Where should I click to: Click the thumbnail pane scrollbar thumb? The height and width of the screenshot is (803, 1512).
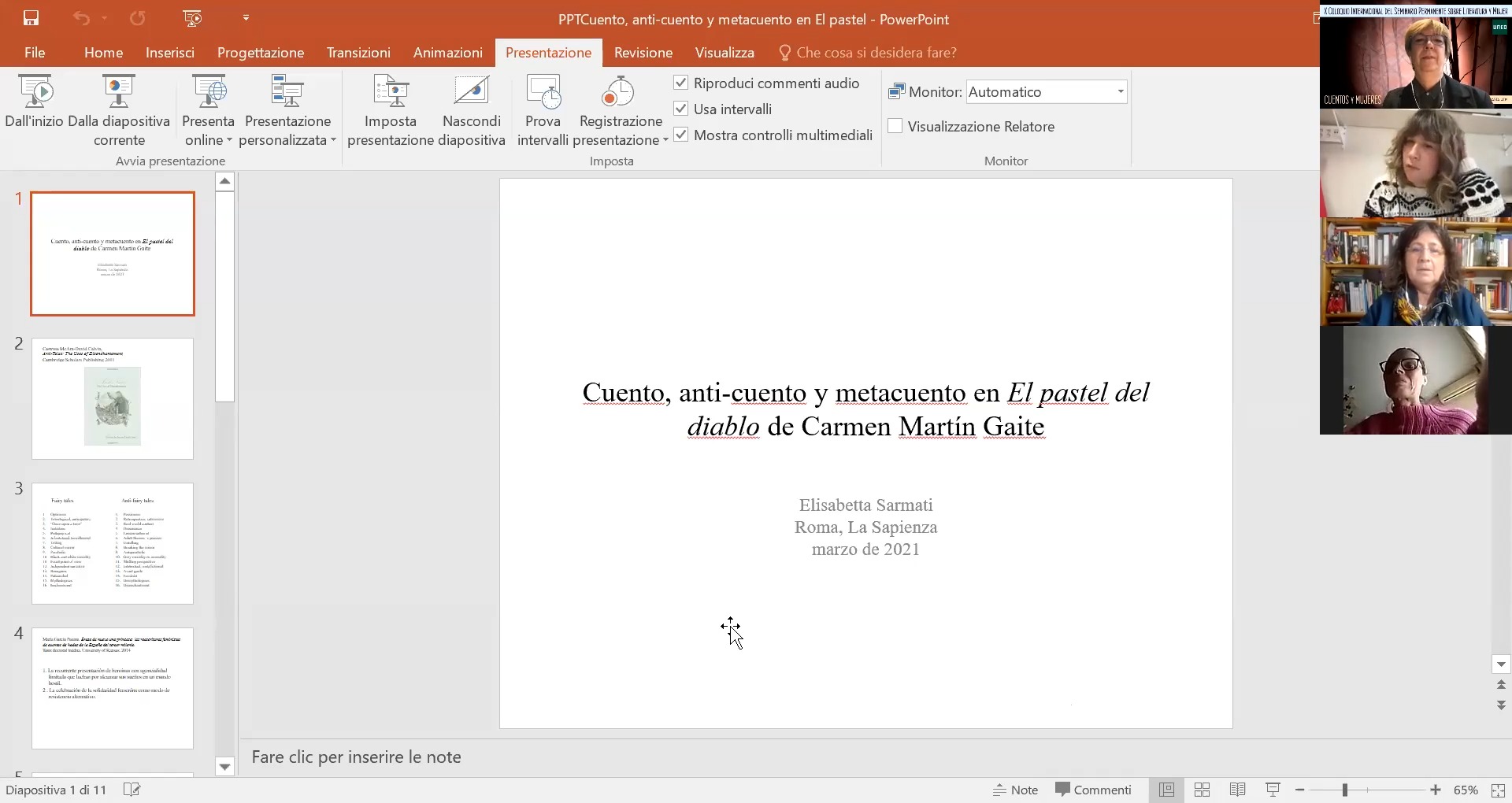click(224, 297)
